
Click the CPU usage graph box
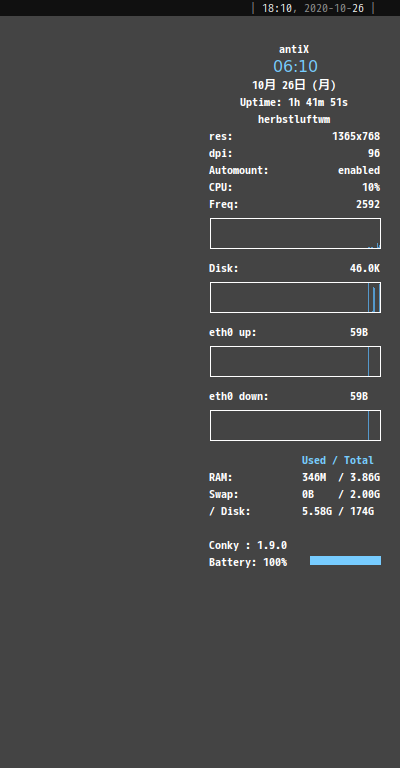click(x=295, y=234)
